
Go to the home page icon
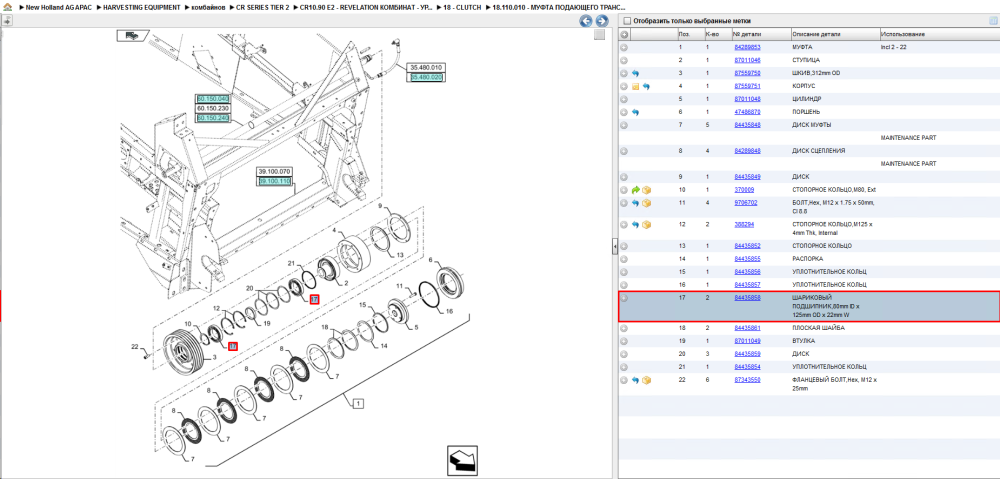click(x=8, y=7)
